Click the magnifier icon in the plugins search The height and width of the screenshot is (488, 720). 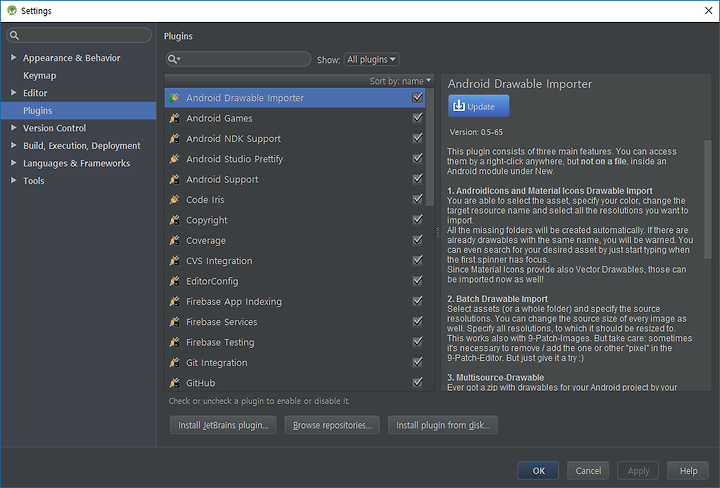174,59
